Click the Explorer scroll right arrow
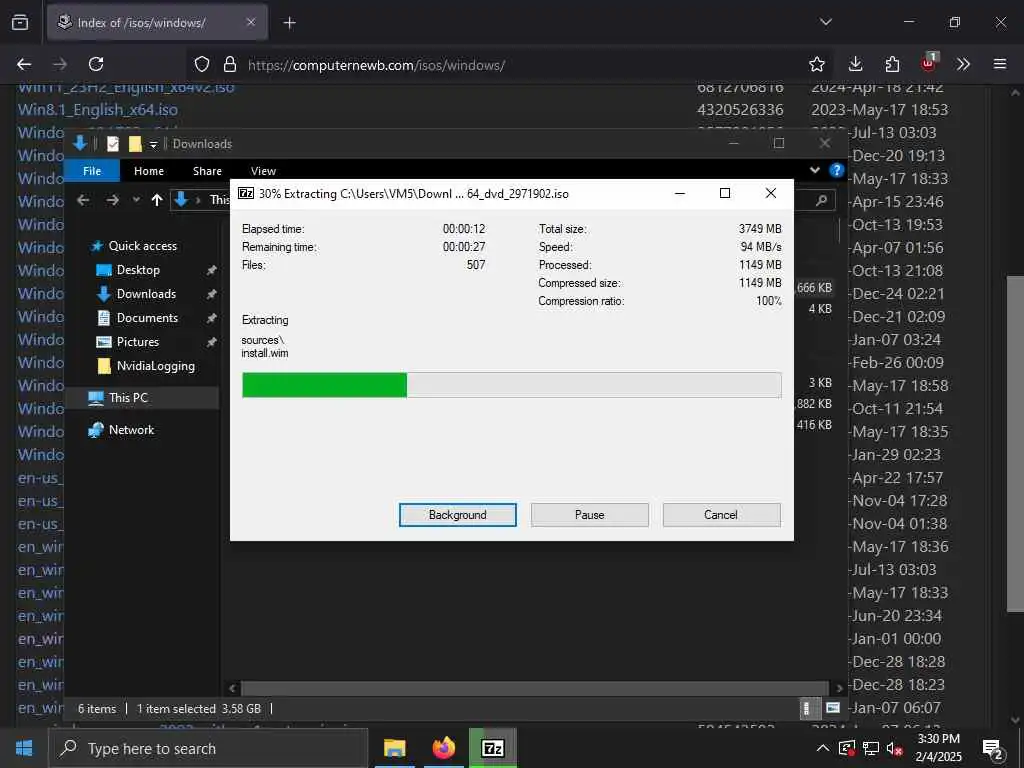1024x768 pixels. 840,688
